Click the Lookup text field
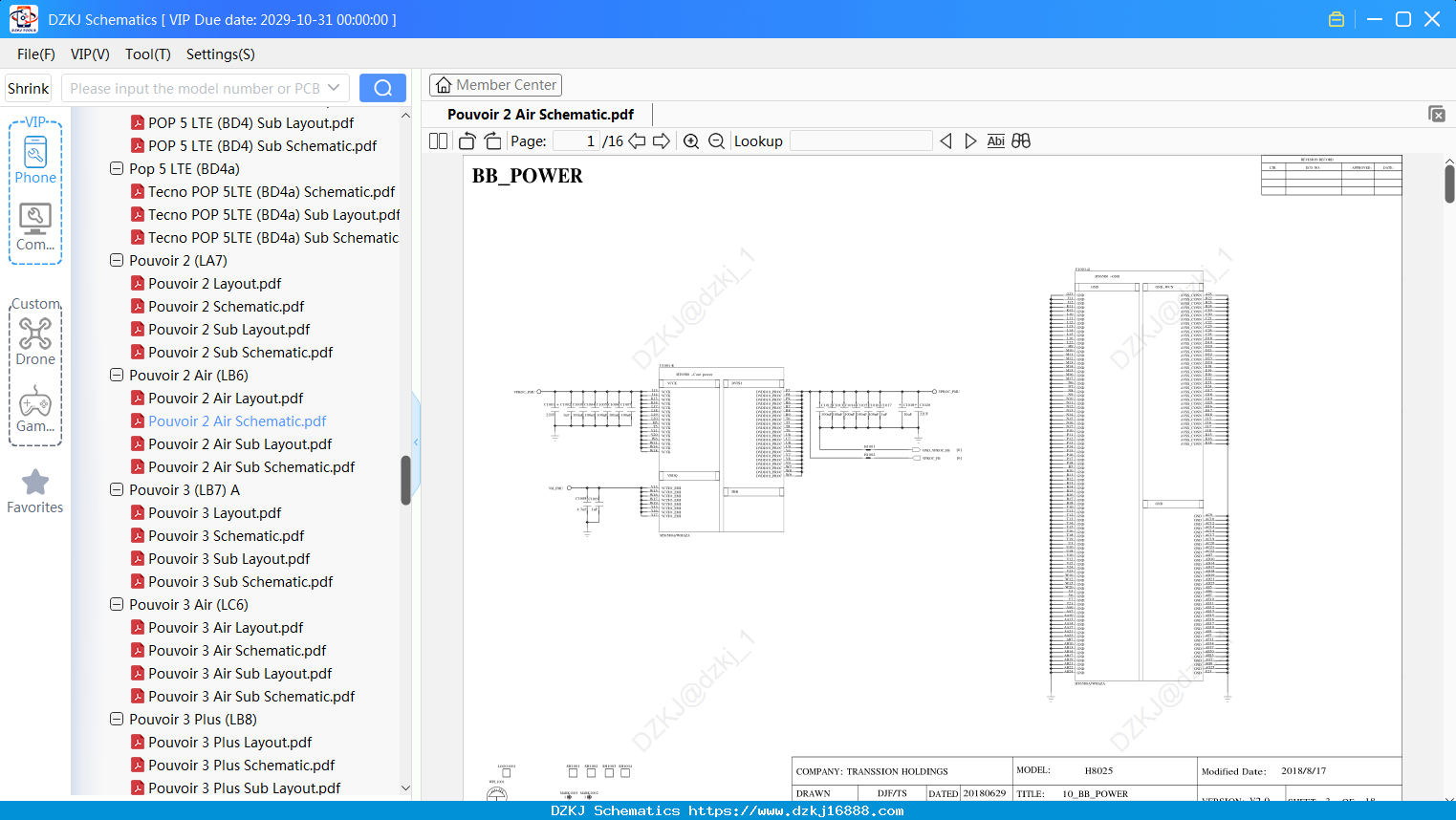The width and height of the screenshot is (1456, 820). tap(860, 140)
